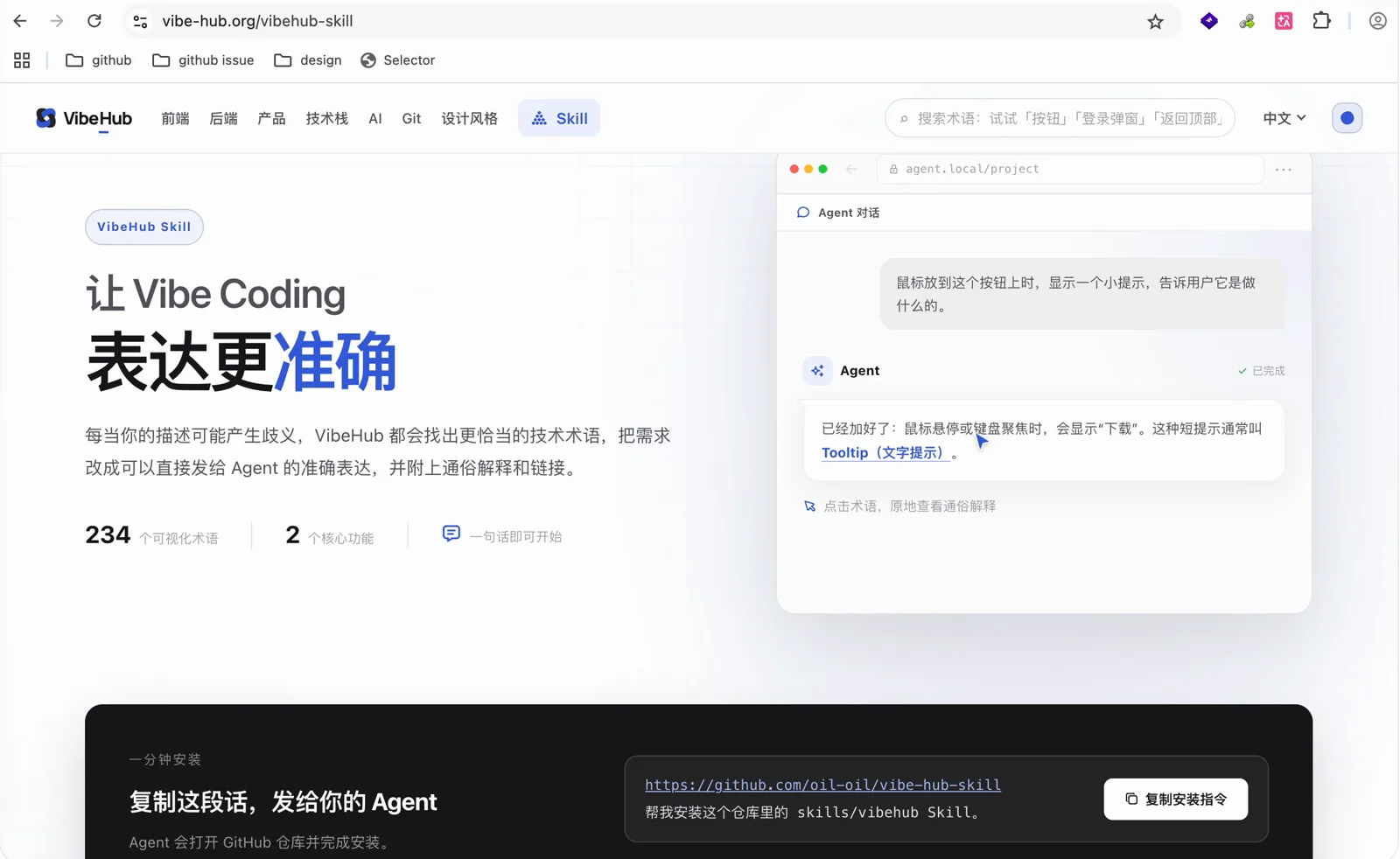The width and height of the screenshot is (1400, 859).
Task: Select the Skill nav tab
Action: coord(559,118)
